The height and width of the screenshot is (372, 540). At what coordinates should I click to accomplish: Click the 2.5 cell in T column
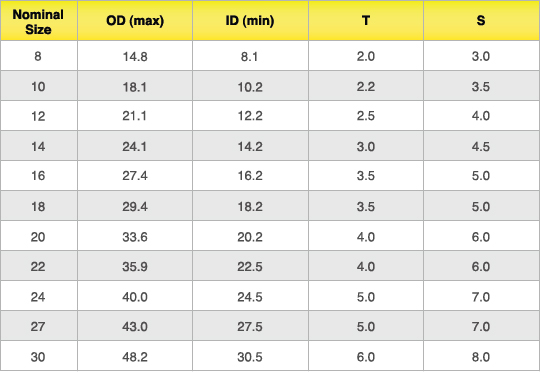(x=366, y=116)
